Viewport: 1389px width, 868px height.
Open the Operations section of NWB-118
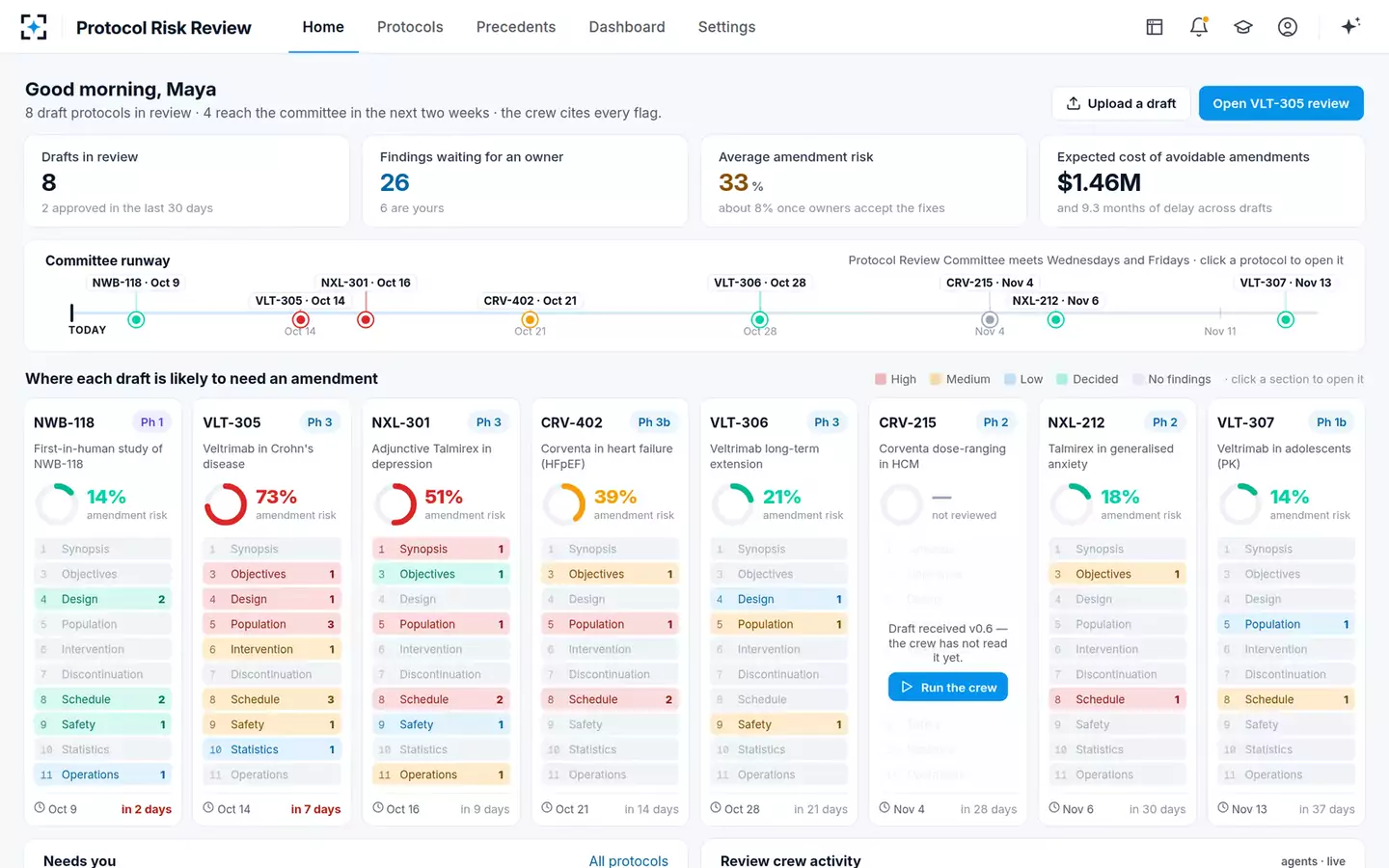pyautogui.click(x=103, y=774)
